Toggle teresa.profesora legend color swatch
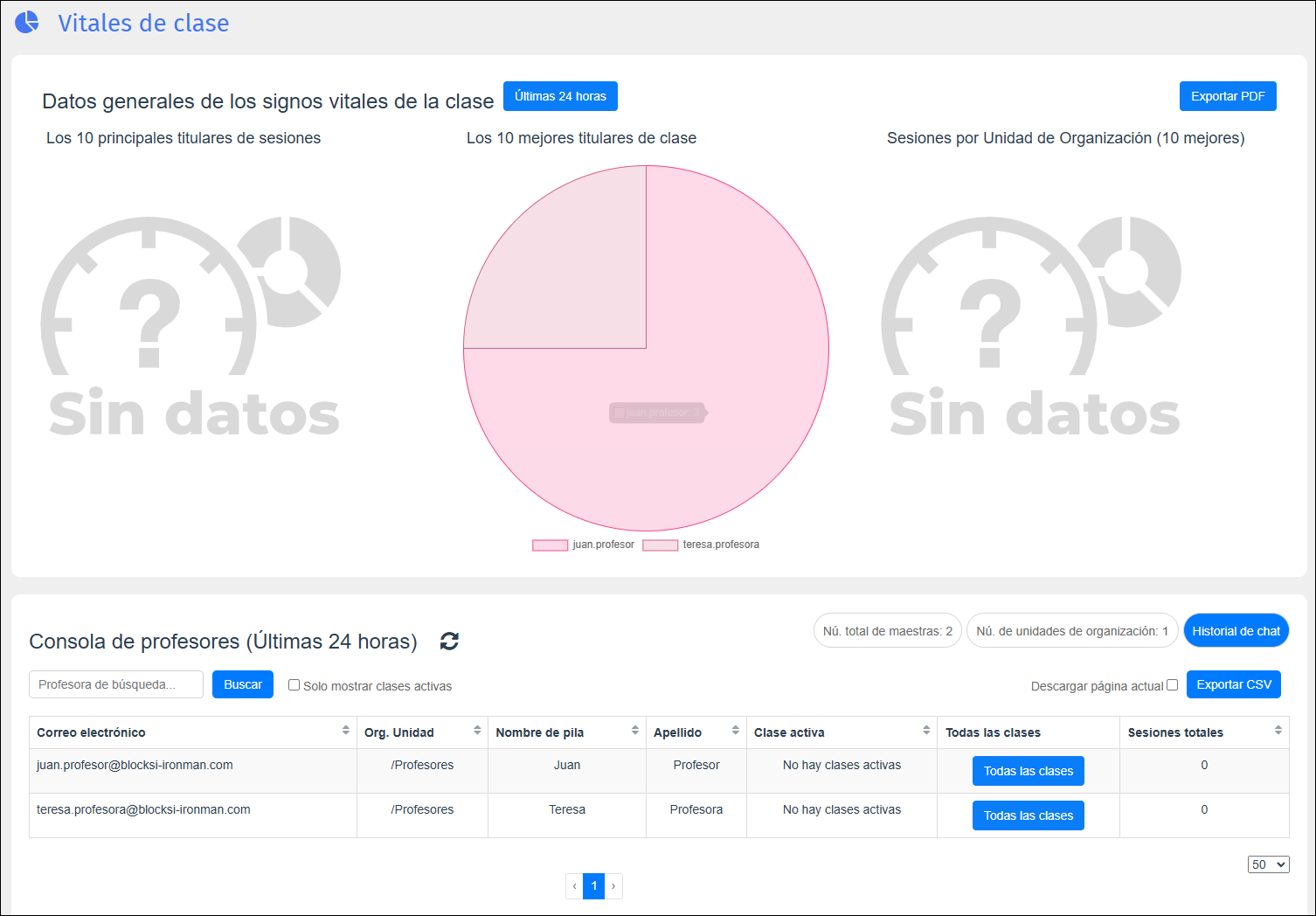Viewport: 1316px width, 916px height. pyautogui.click(x=661, y=545)
